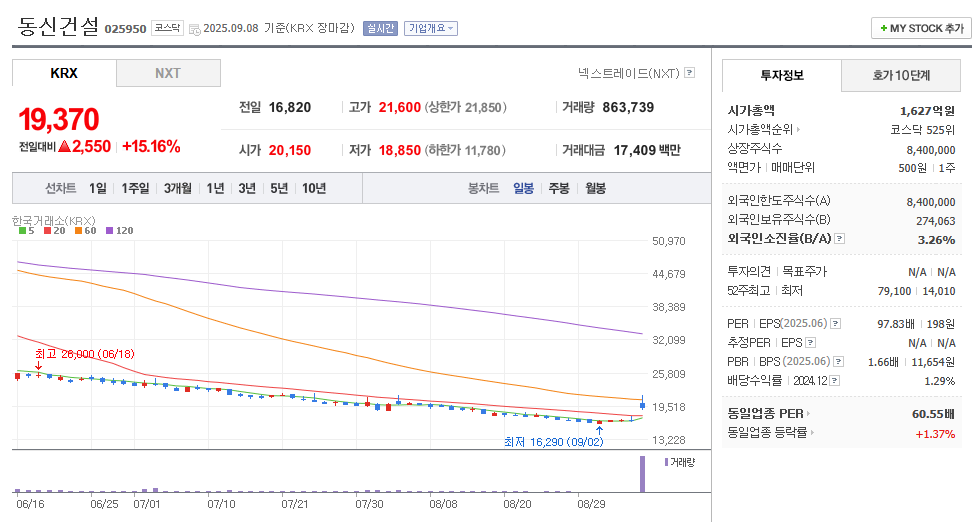977x522 pixels.
Task: Show the 1주일 line chart
Action: click(x=135, y=188)
